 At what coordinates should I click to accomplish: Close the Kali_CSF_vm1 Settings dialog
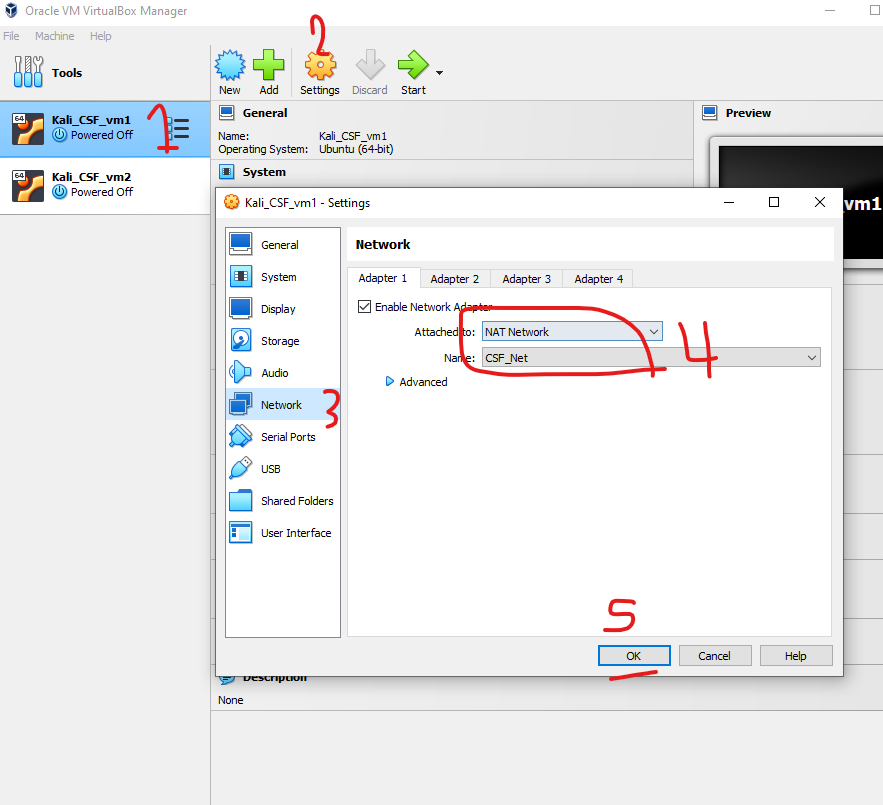point(820,202)
